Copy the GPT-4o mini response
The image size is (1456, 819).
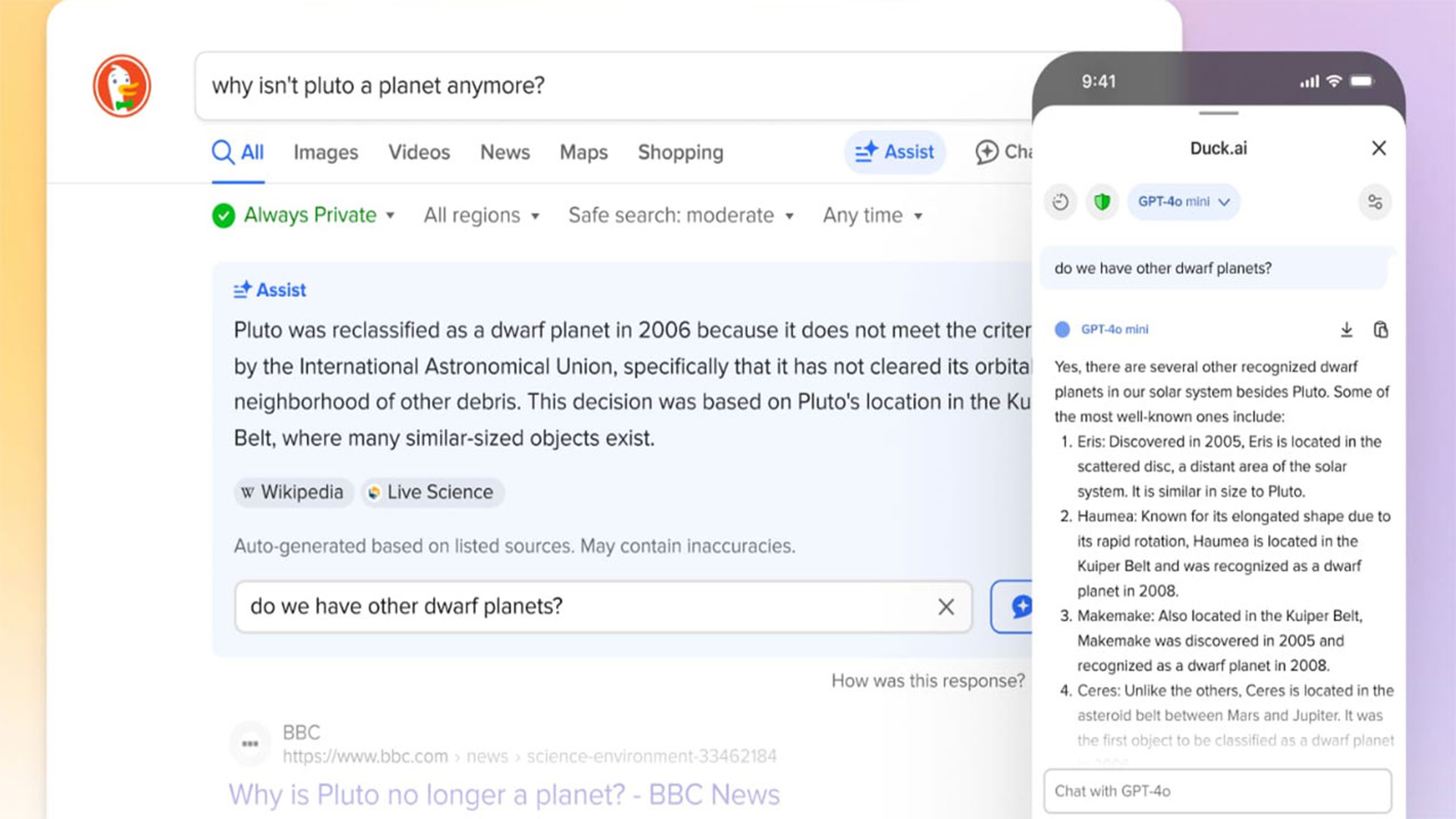click(x=1381, y=329)
